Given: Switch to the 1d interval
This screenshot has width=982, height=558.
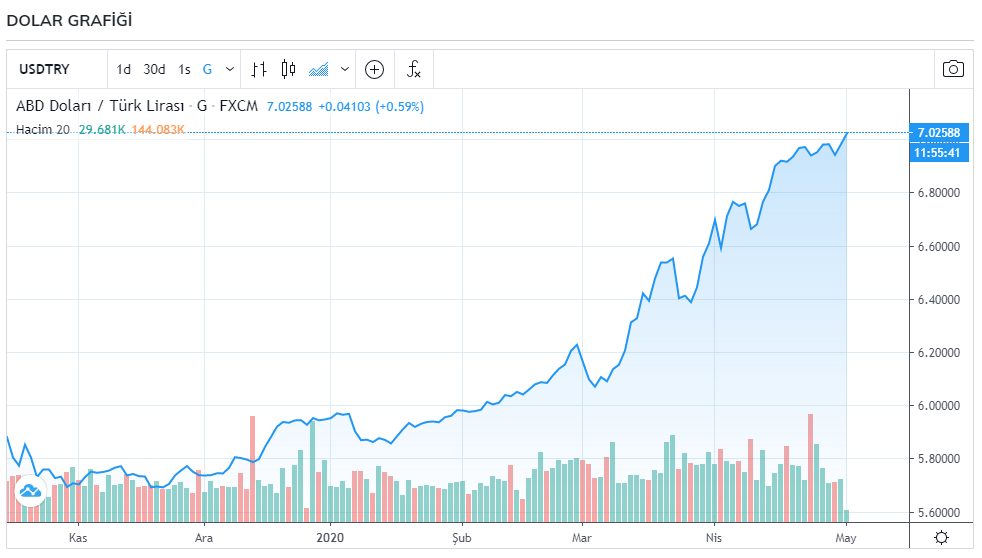Looking at the screenshot, I should [123, 69].
